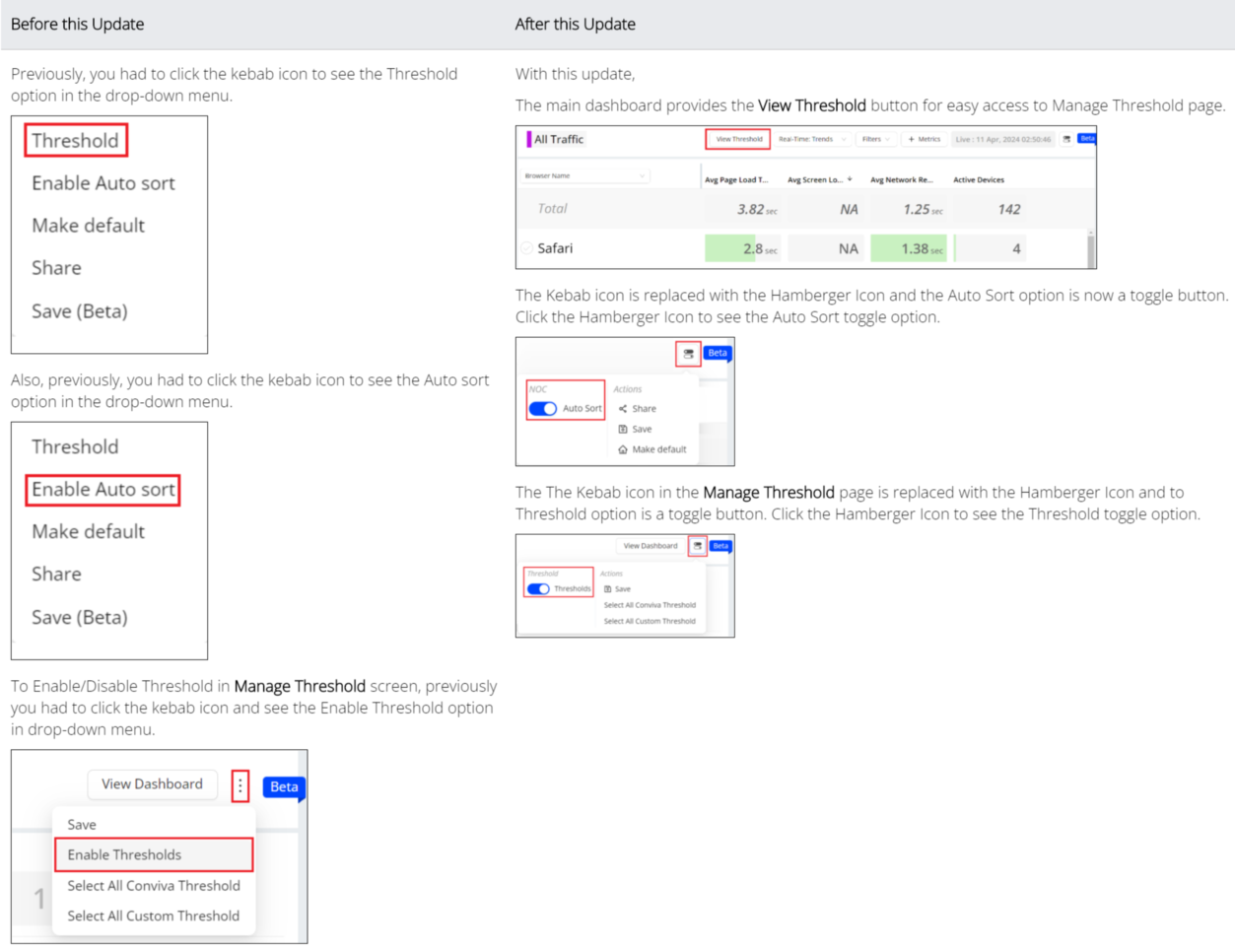
Task: Click the Save icon in Thresholds popup
Action: (x=608, y=589)
